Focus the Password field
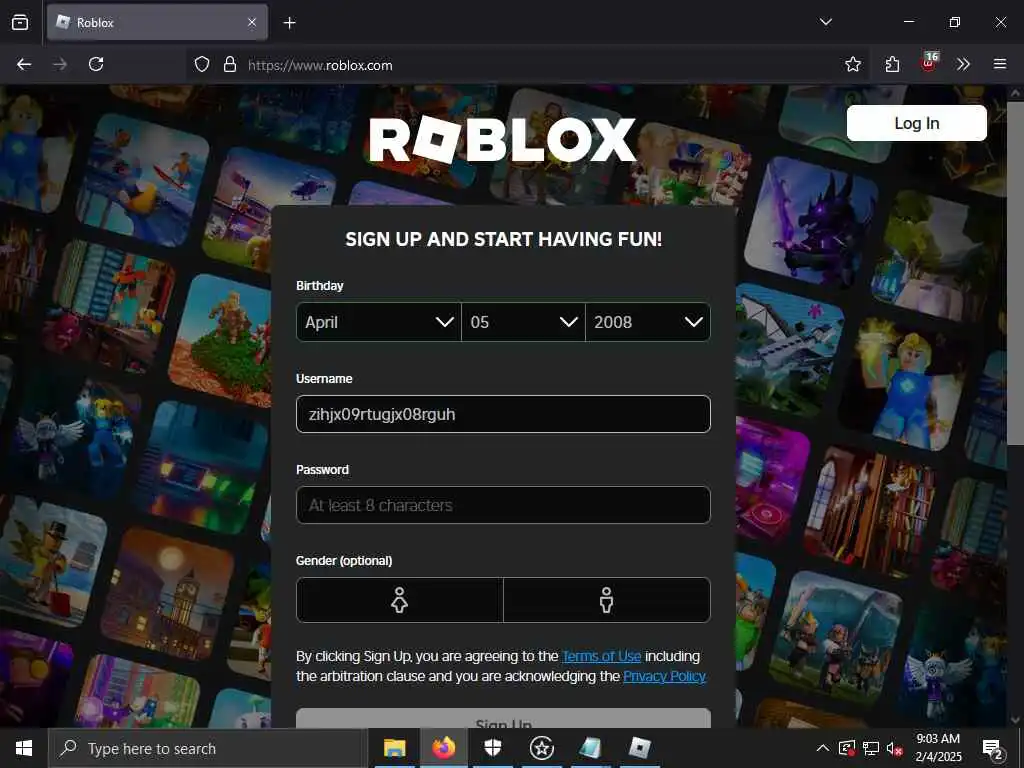1024x768 pixels. pos(503,505)
